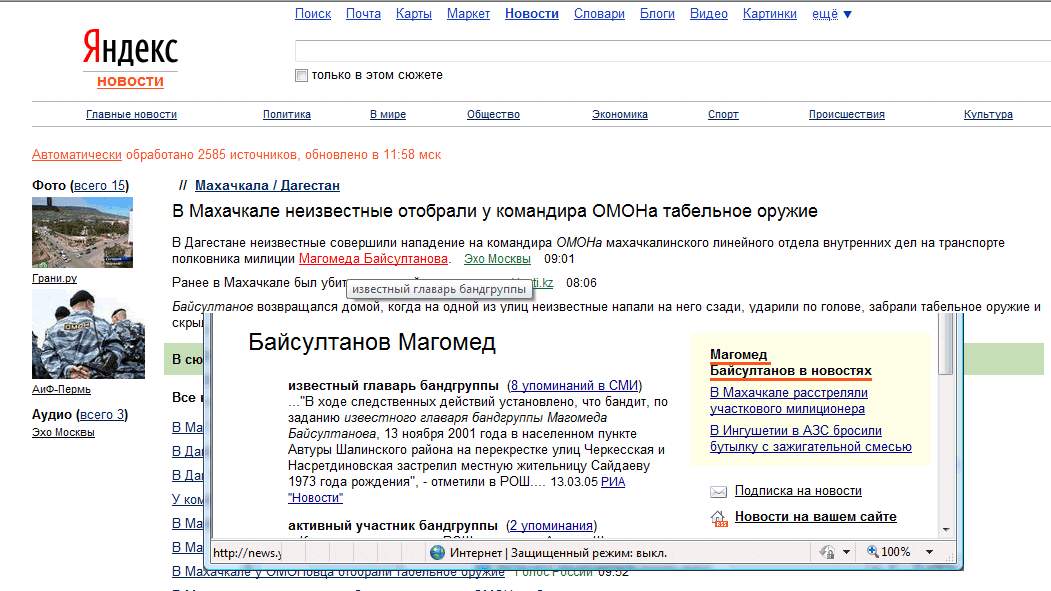Click the ОМОН officers photo thumbnail
The height and width of the screenshot is (591, 1051).
click(88, 334)
